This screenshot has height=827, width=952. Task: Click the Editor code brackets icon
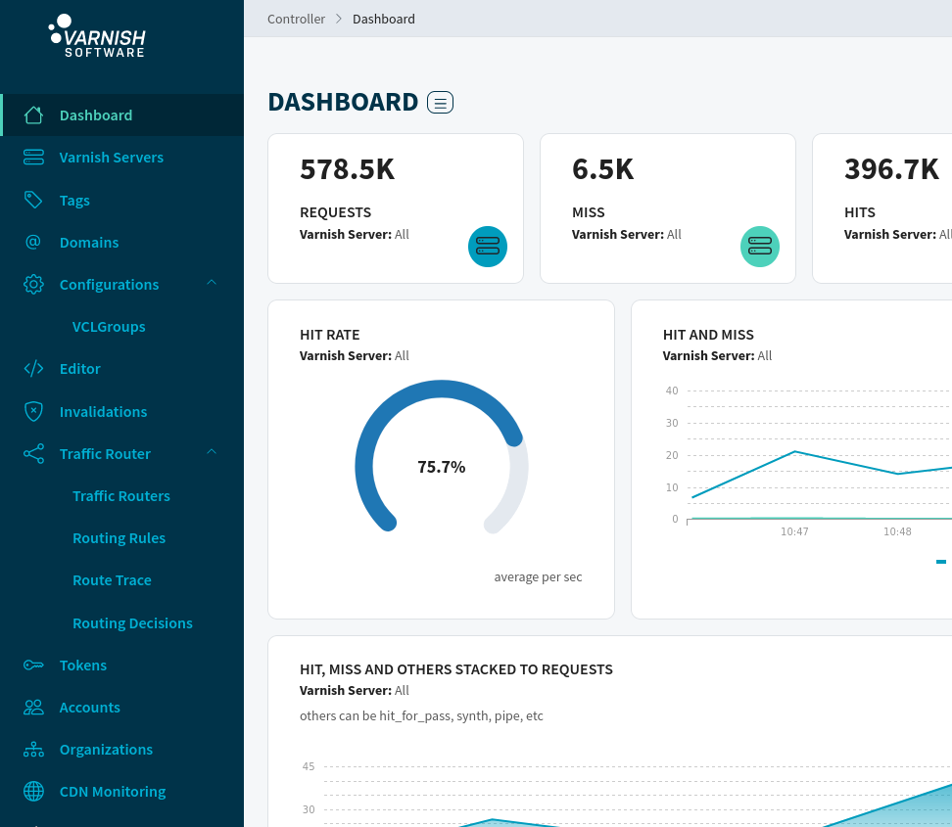tap(34, 368)
